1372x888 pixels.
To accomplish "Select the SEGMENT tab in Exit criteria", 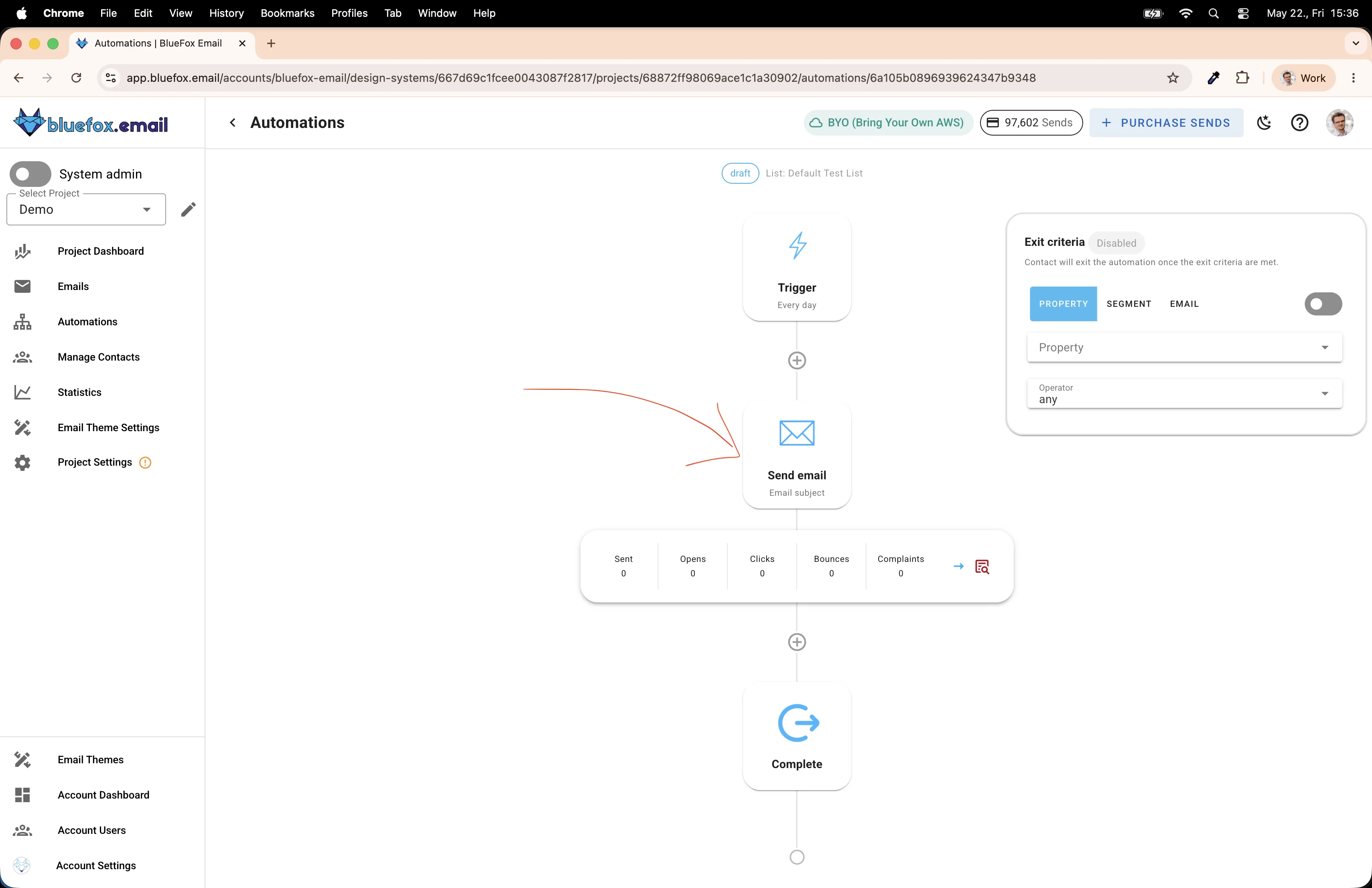I will 1129,304.
